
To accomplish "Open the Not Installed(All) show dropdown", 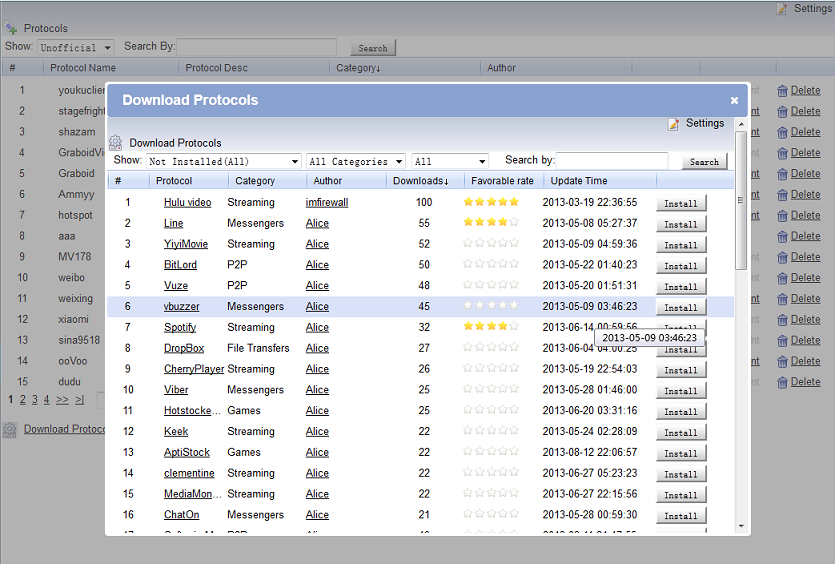I will (x=223, y=161).
